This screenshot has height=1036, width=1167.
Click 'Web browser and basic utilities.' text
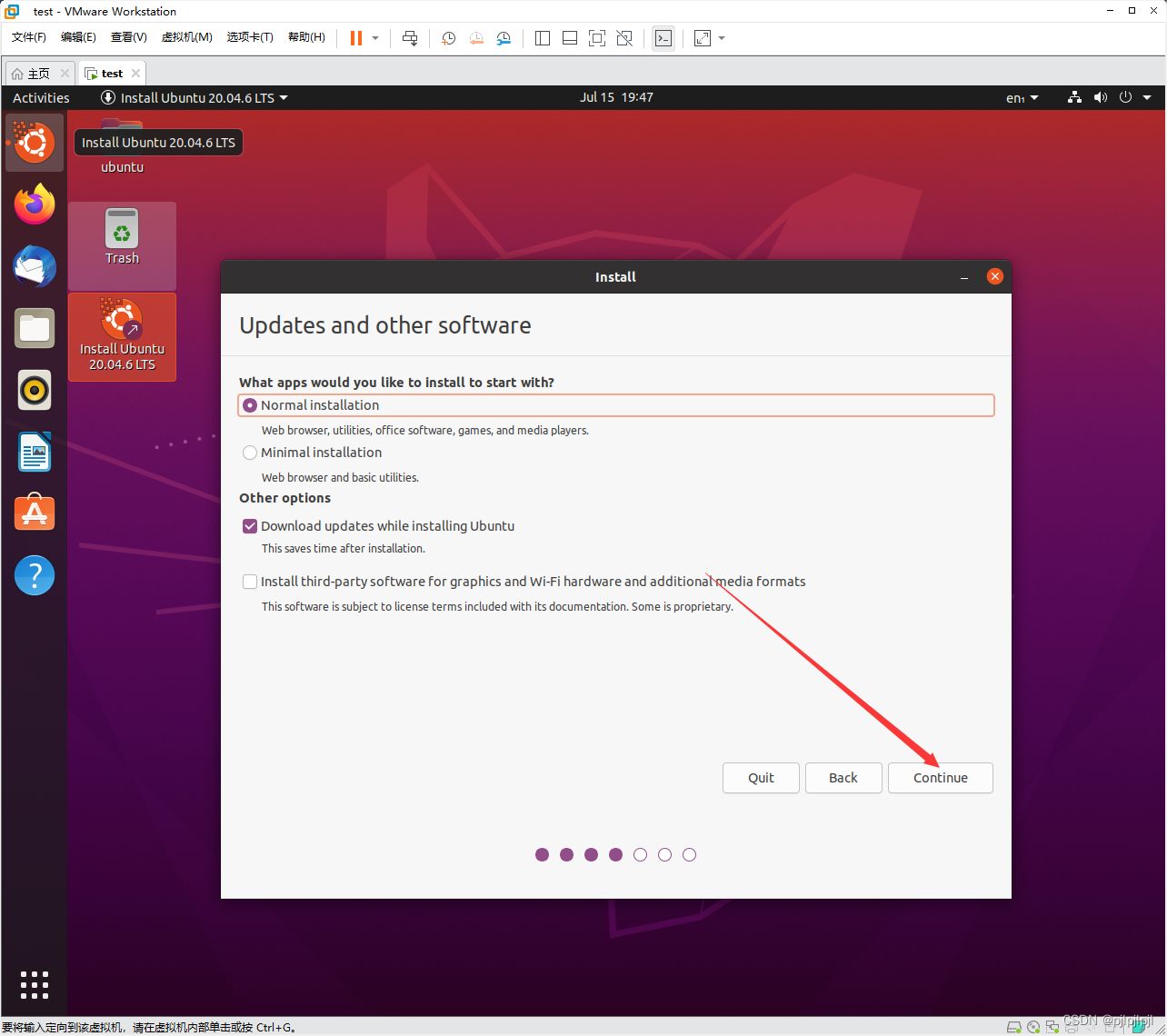[340, 477]
